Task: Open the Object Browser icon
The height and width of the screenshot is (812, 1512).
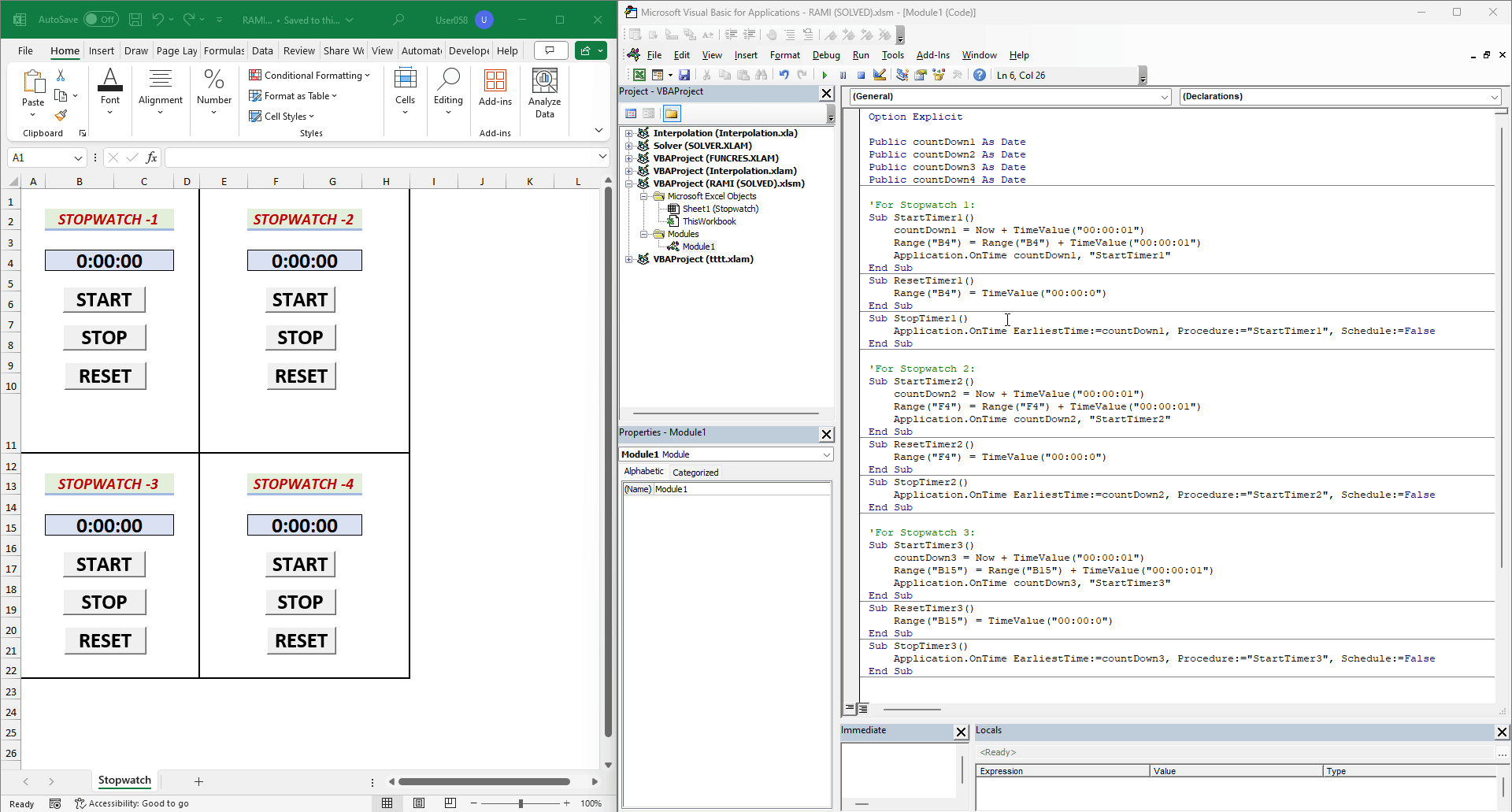Action: point(939,75)
